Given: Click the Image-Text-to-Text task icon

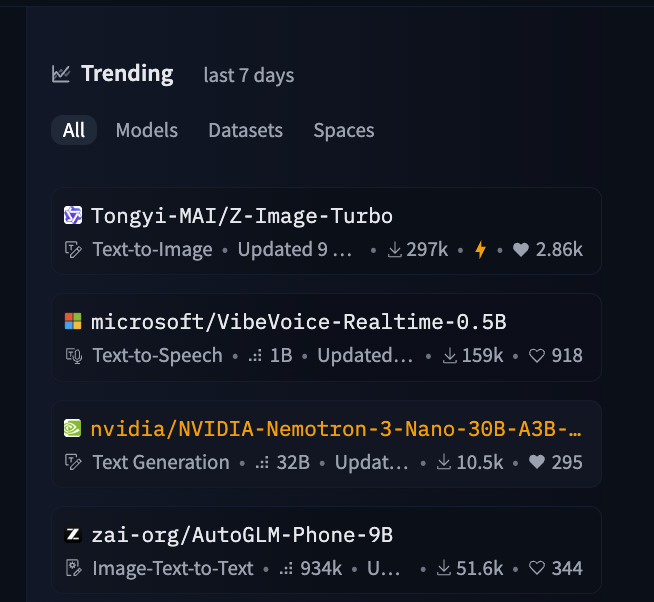Looking at the screenshot, I should pyautogui.click(x=73, y=568).
